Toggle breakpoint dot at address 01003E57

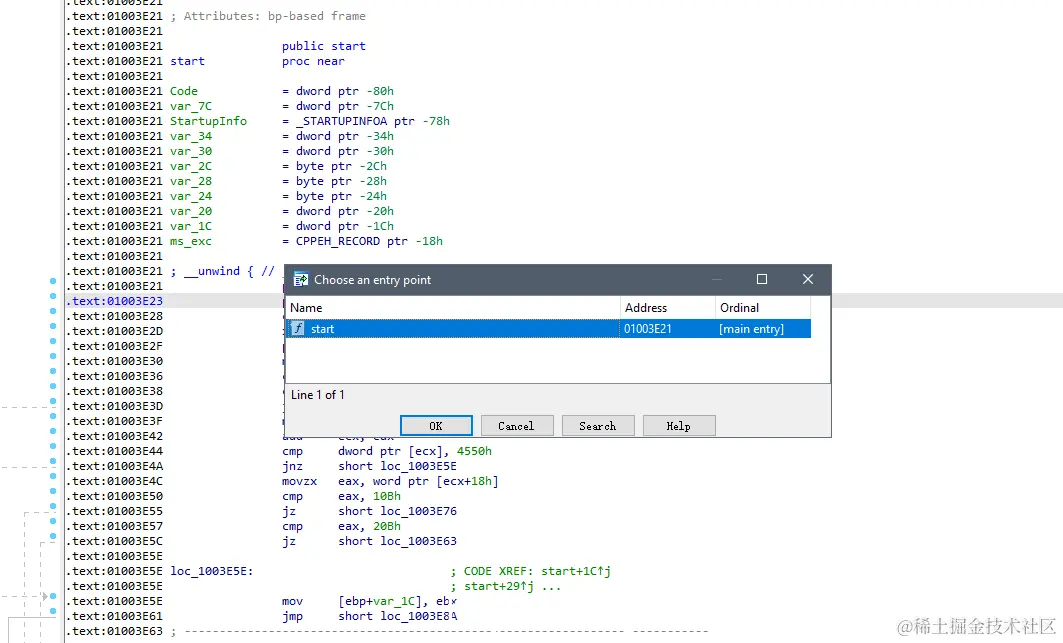click(53, 521)
